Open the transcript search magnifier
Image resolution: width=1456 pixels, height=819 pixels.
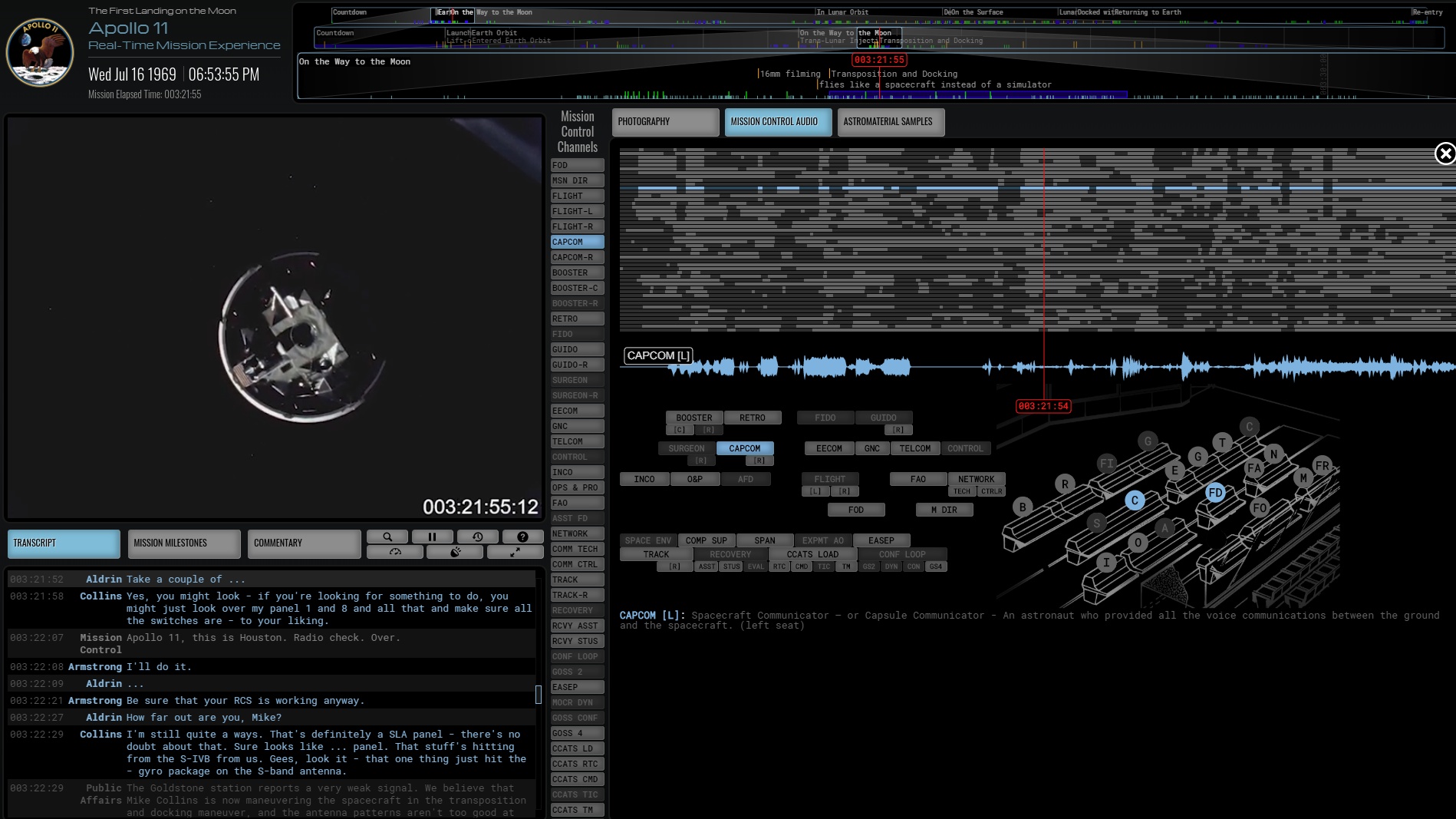pyautogui.click(x=388, y=537)
